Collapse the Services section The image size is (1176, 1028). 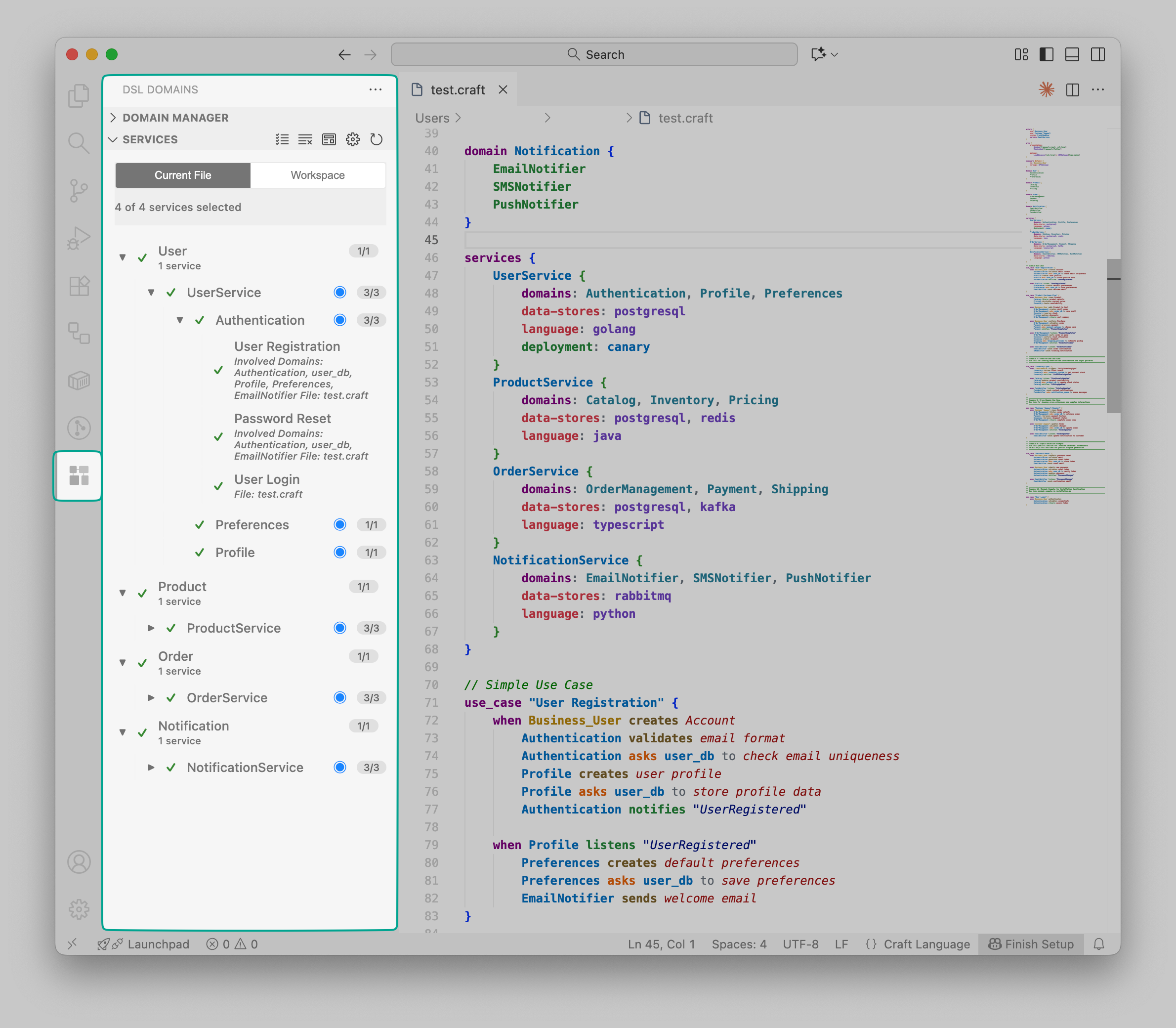pos(113,139)
